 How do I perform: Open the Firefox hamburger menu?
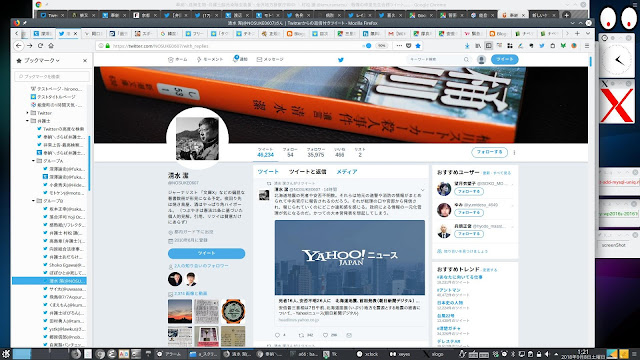(587, 46)
